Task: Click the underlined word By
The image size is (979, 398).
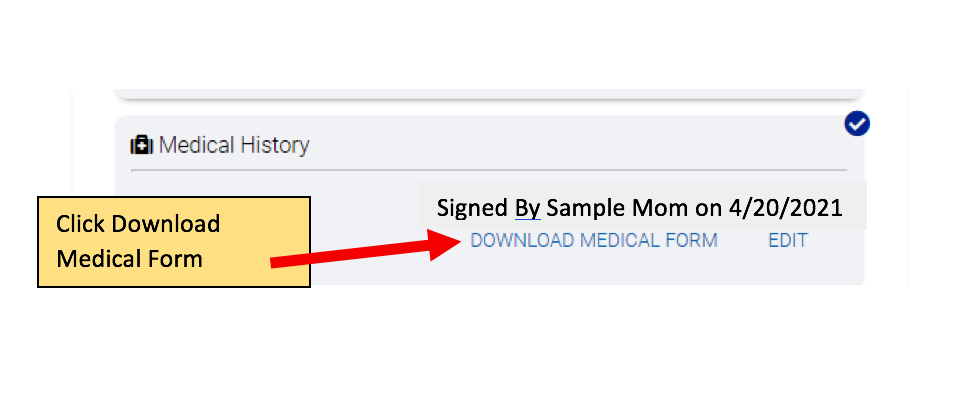Action: [x=528, y=208]
